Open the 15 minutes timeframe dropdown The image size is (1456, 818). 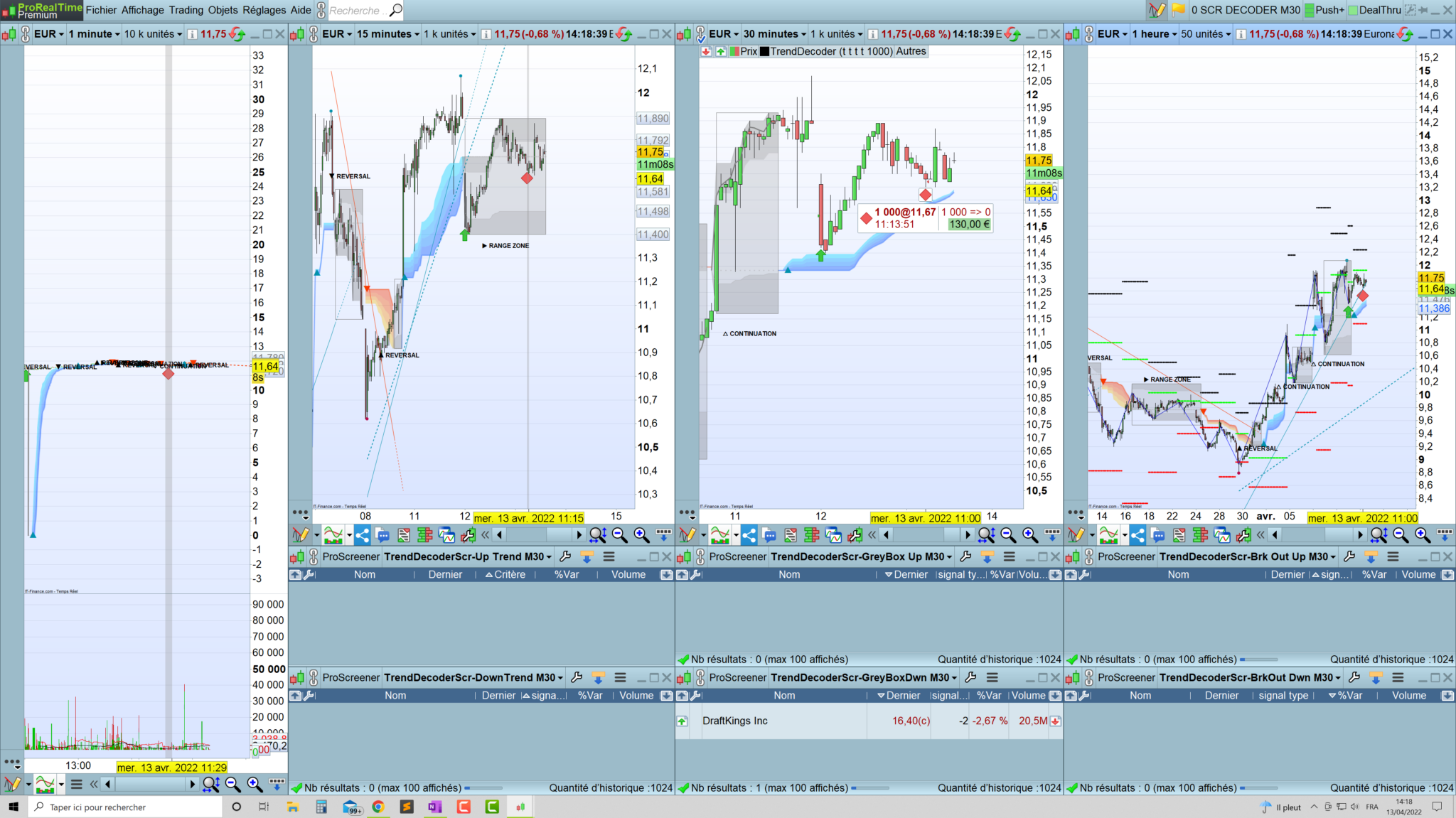pyautogui.click(x=388, y=34)
